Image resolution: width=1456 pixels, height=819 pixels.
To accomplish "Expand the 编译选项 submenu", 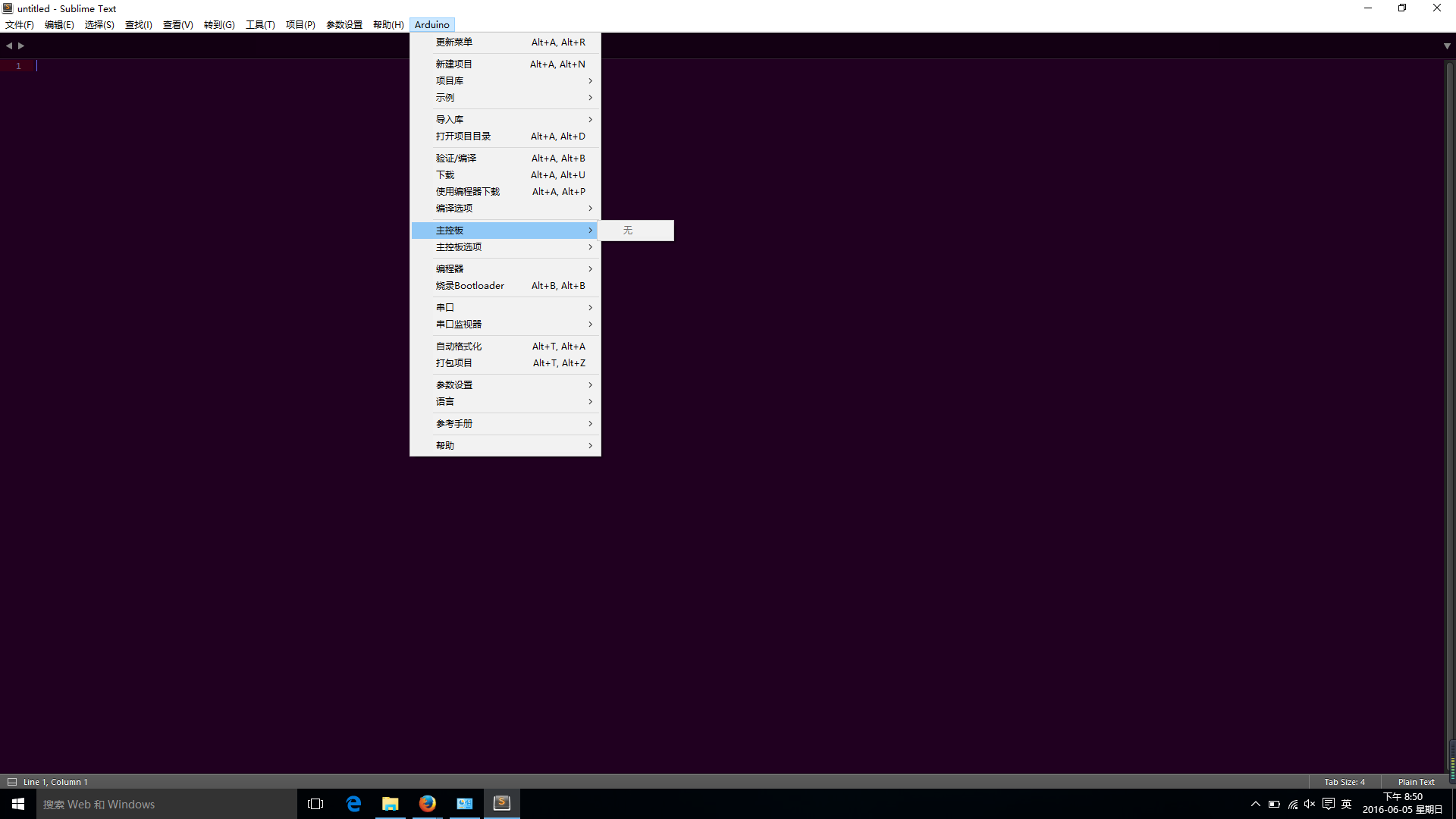I will coord(506,209).
